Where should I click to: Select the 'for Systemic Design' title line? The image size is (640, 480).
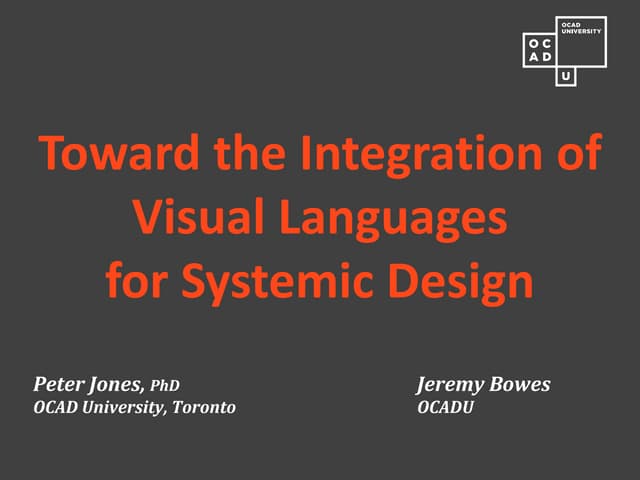click(x=320, y=283)
